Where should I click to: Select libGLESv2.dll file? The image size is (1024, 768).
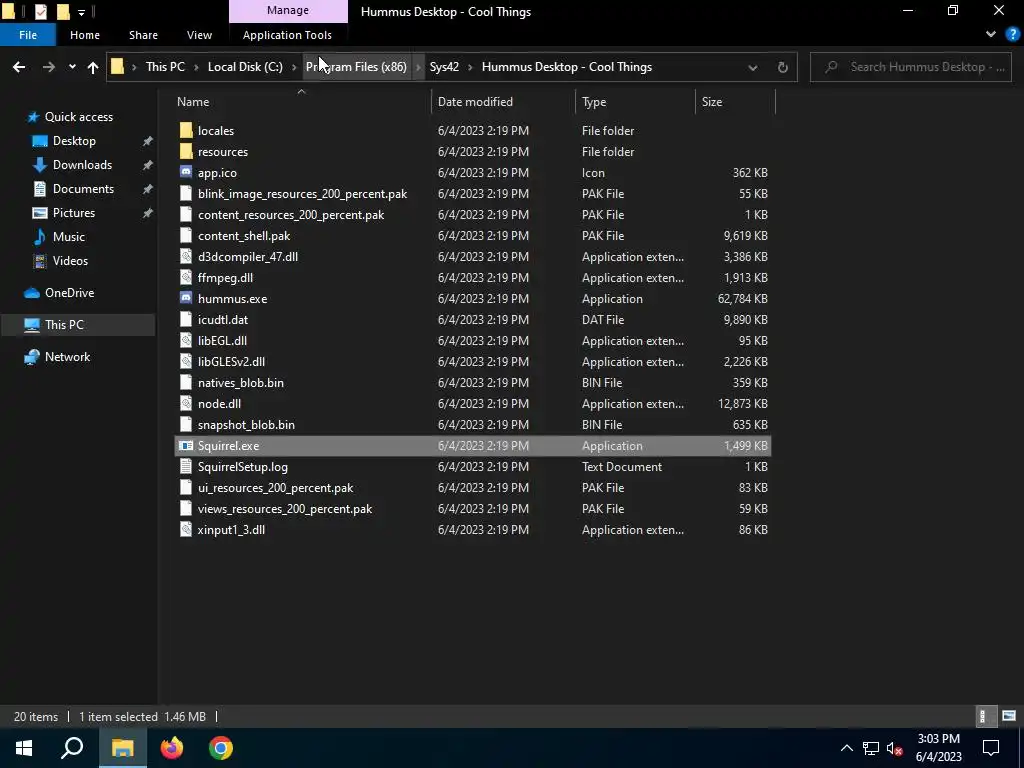click(x=231, y=361)
